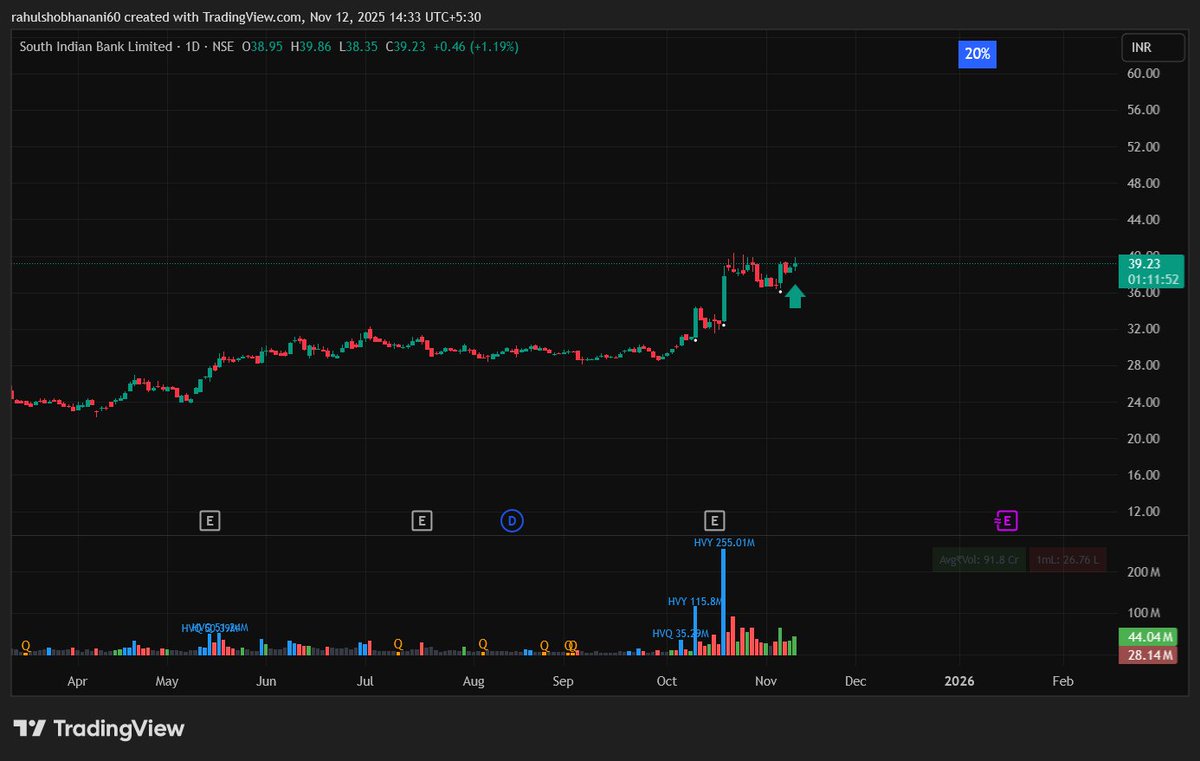Click the tallest blue volume bar
Image resolution: width=1200 pixels, height=761 pixels.
723,603
